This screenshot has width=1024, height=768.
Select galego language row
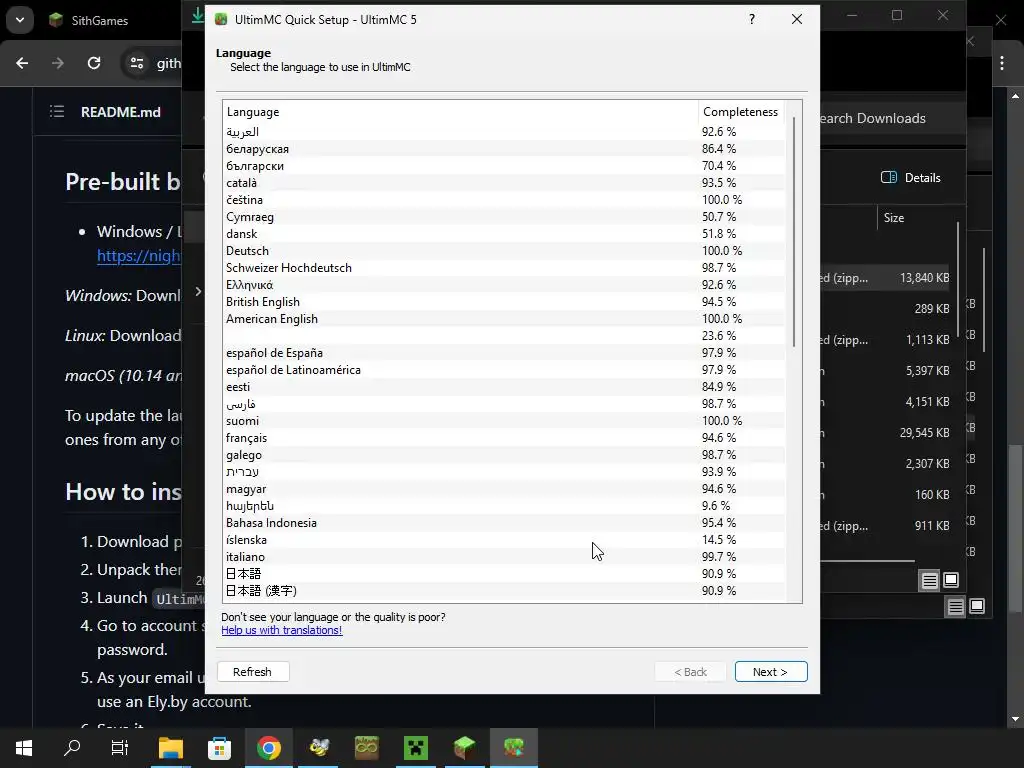[x=504, y=455]
